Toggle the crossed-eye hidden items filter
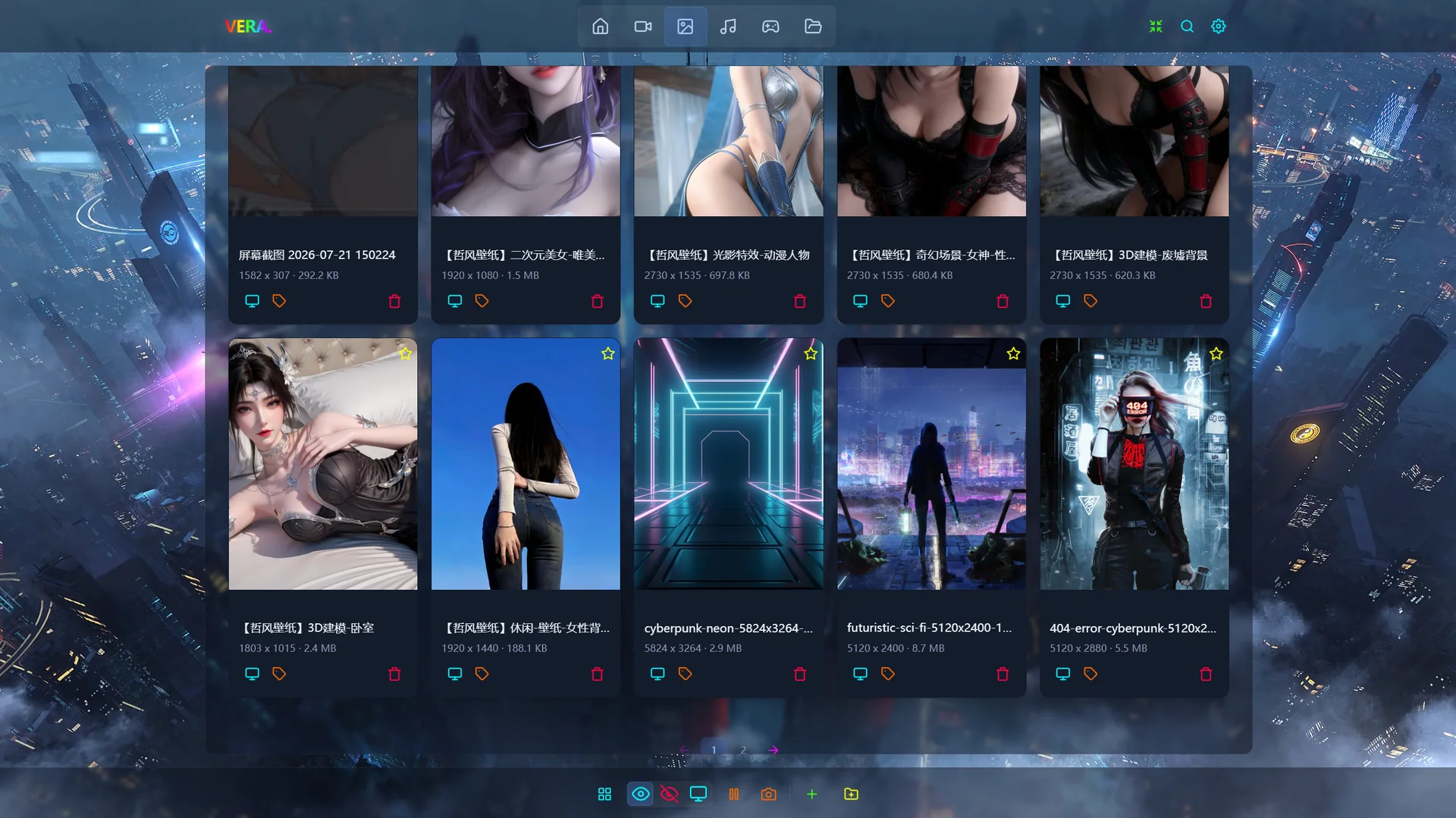 [x=669, y=794]
